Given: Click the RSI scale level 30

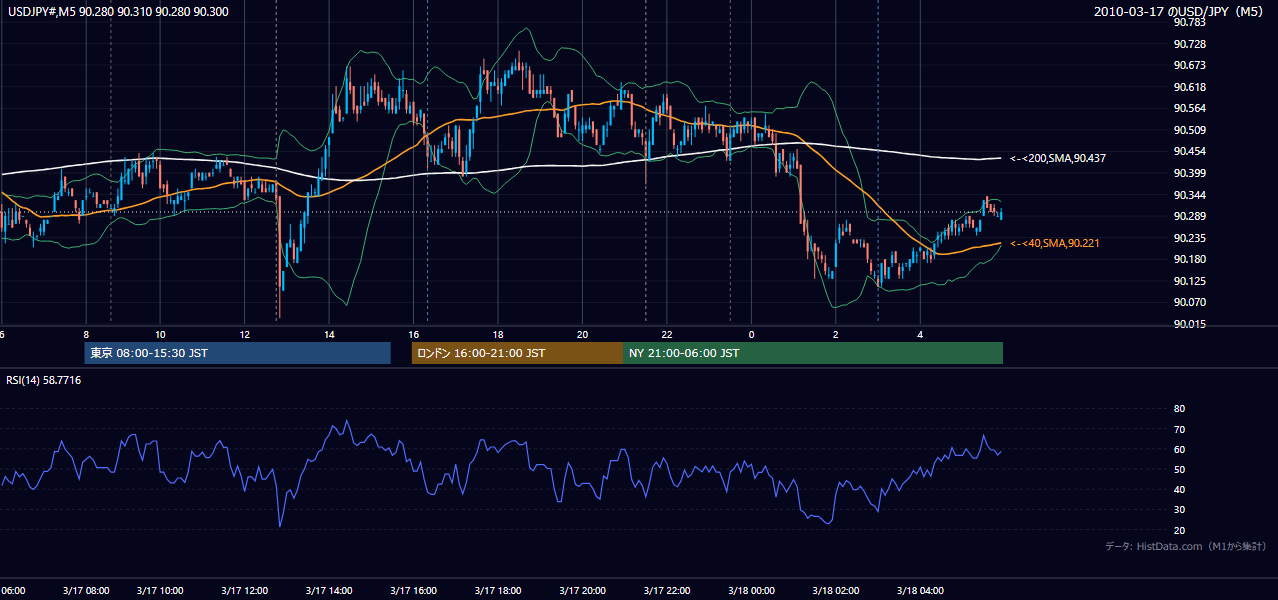Looking at the screenshot, I should [x=1179, y=510].
